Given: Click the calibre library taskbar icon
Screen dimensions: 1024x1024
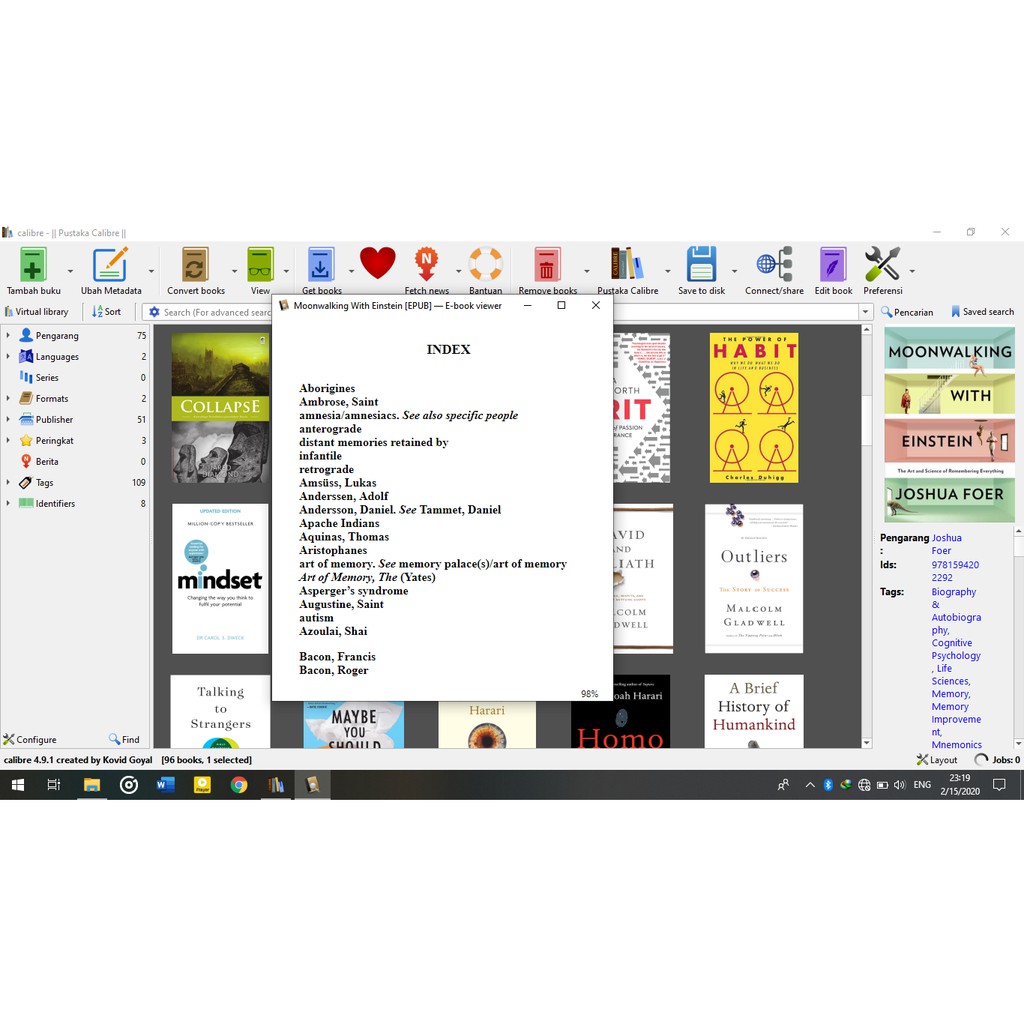Looking at the screenshot, I should pyautogui.click(x=276, y=785).
